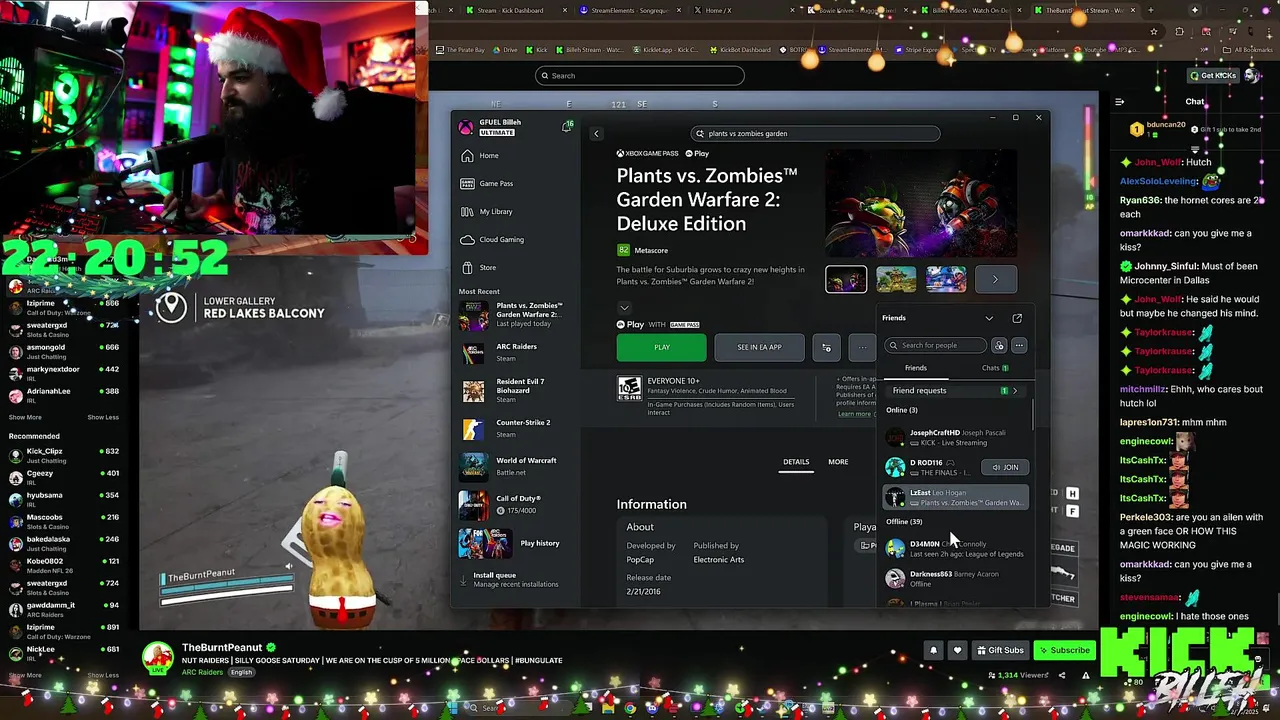The width and height of the screenshot is (1280, 720).
Task: Open Counter-Strike 2 in recent list
Action: [x=515, y=428]
